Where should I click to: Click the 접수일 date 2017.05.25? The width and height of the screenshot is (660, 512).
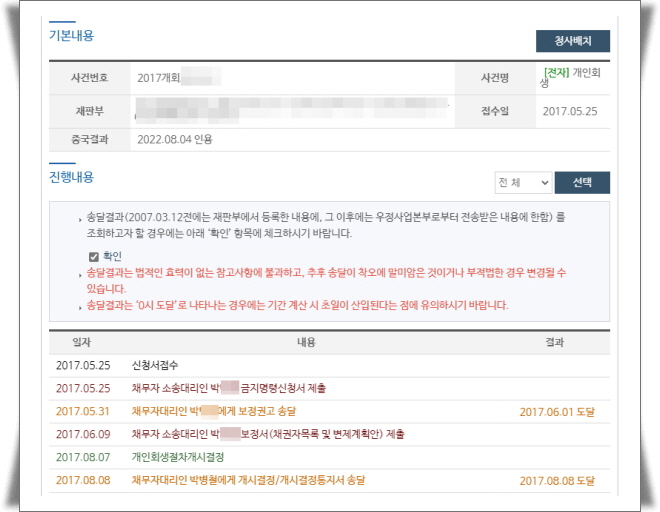click(569, 110)
